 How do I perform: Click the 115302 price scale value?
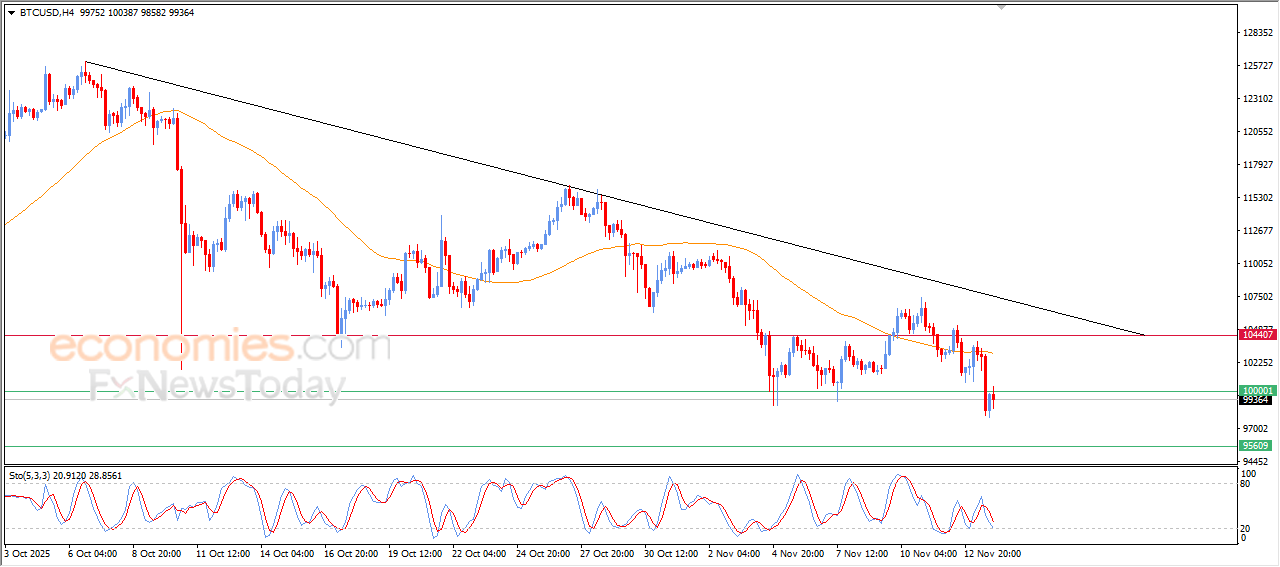tap(1257, 198)
